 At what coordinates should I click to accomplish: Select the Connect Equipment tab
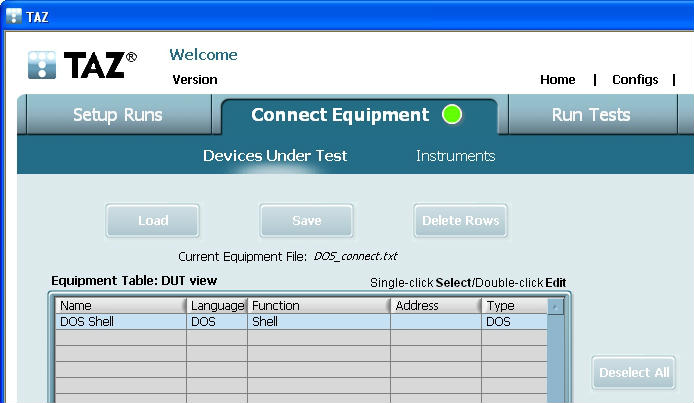[x=340, y=115]
